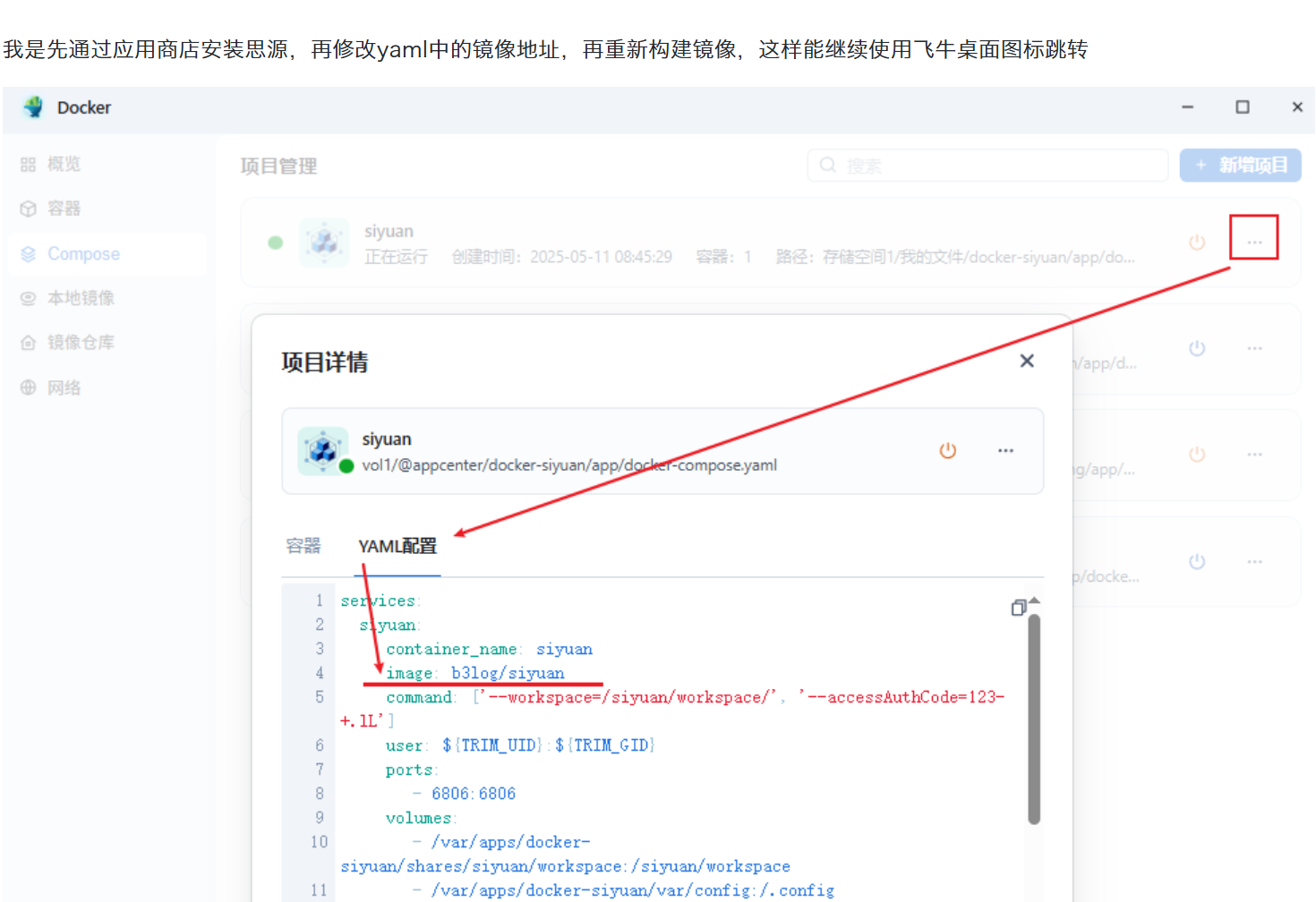Viewport: 1316px width, 902px height.
Task: Click the compose path 'vol1/@appcenter/docker-siyuan/app/docker-compose.yaml'
Action: pyautogui.click(x=569, y=465)
